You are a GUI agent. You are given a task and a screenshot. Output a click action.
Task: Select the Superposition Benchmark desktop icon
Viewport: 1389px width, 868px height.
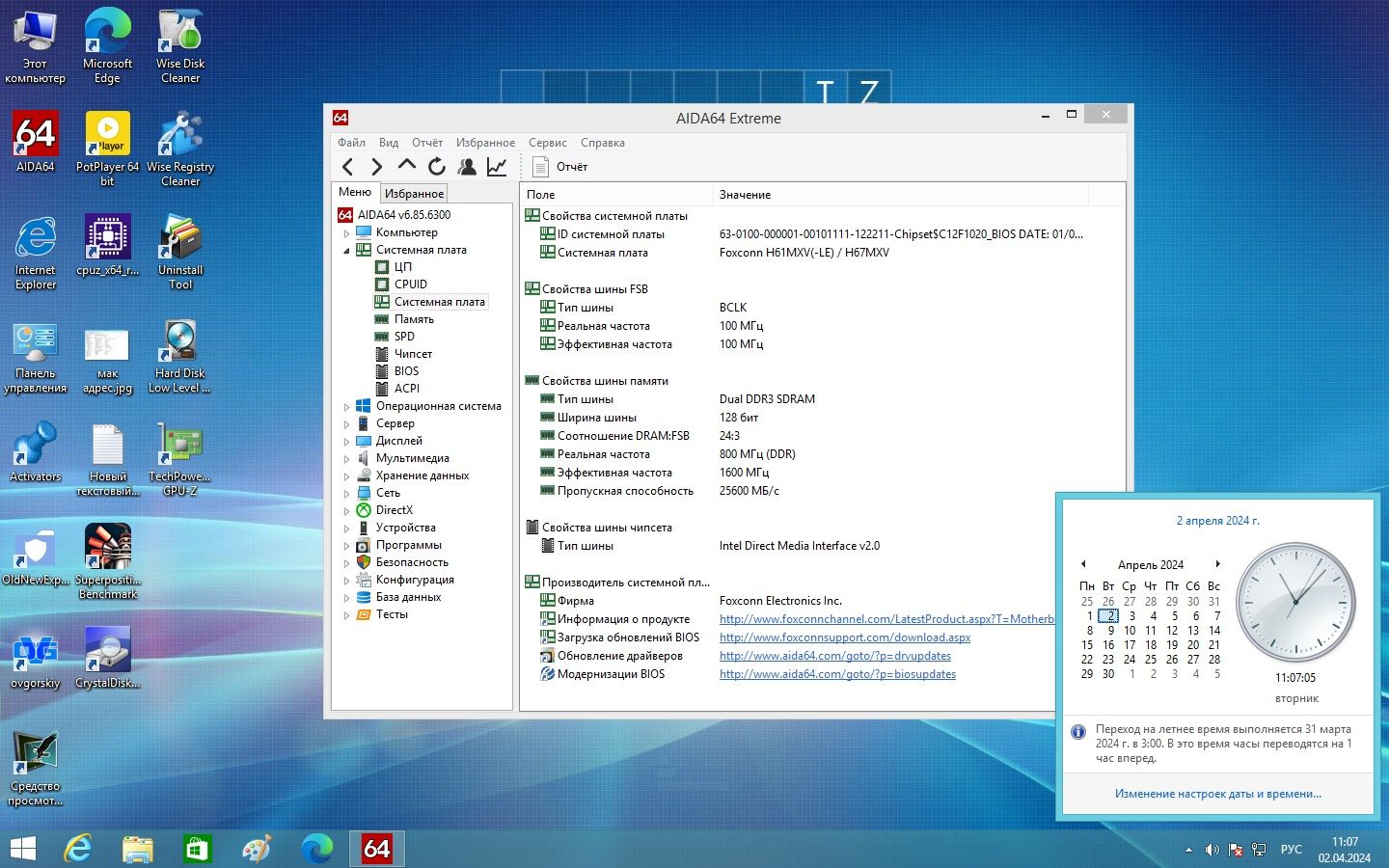click(108, 561)
